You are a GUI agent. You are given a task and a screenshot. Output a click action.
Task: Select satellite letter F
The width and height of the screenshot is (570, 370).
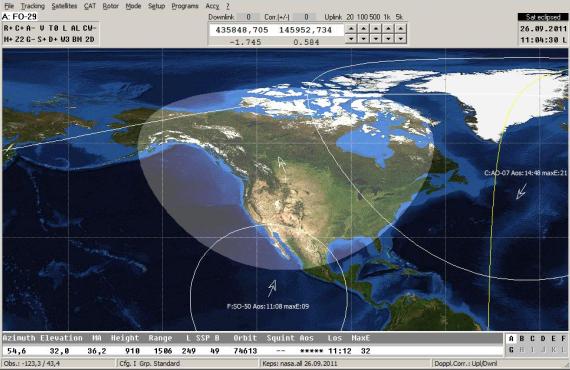pos(563,339)
